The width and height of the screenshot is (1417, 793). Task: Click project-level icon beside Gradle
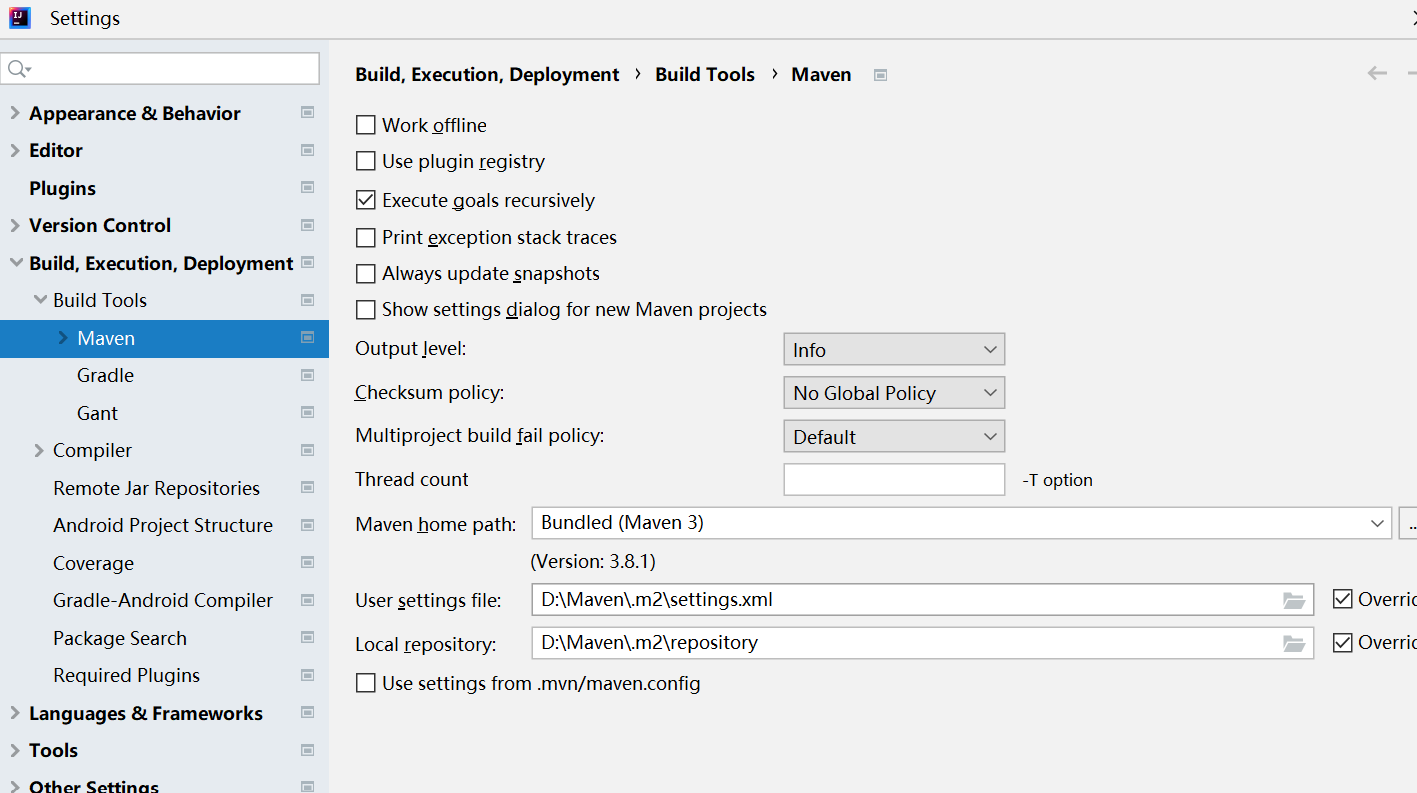(308, 375)
